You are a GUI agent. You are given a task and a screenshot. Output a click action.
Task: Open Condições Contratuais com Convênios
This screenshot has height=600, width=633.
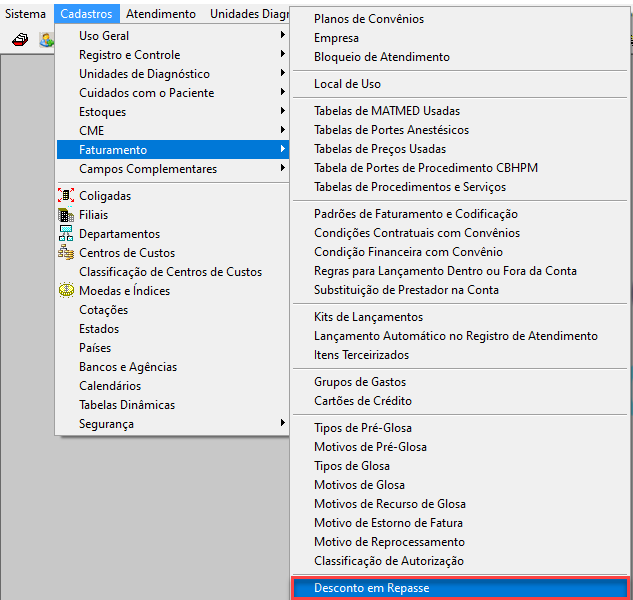click(460, 233)
